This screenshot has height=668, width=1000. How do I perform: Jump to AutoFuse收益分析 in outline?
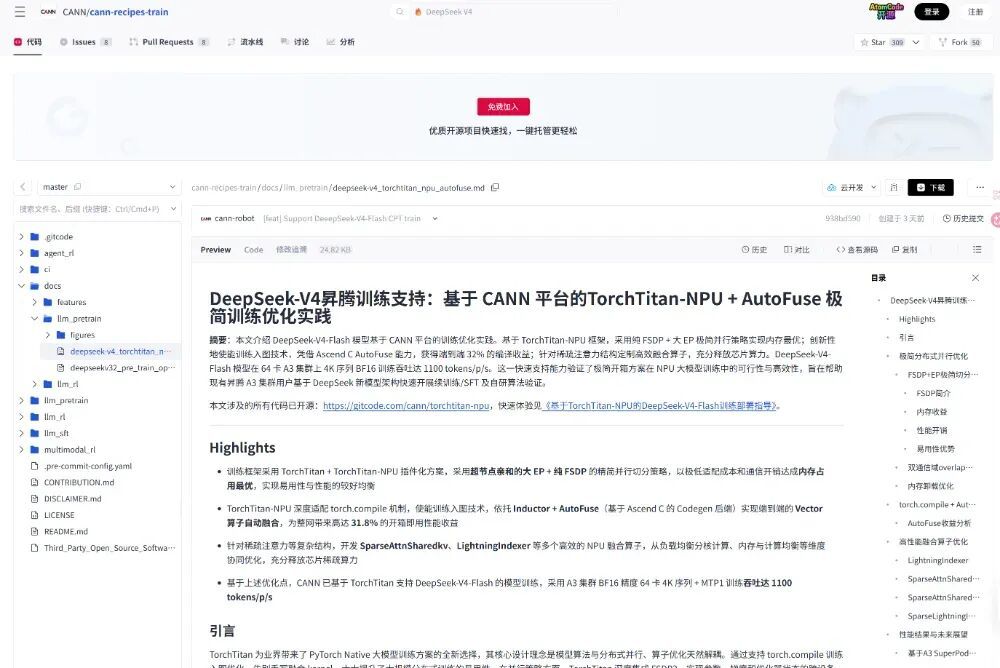pos(939,523)
